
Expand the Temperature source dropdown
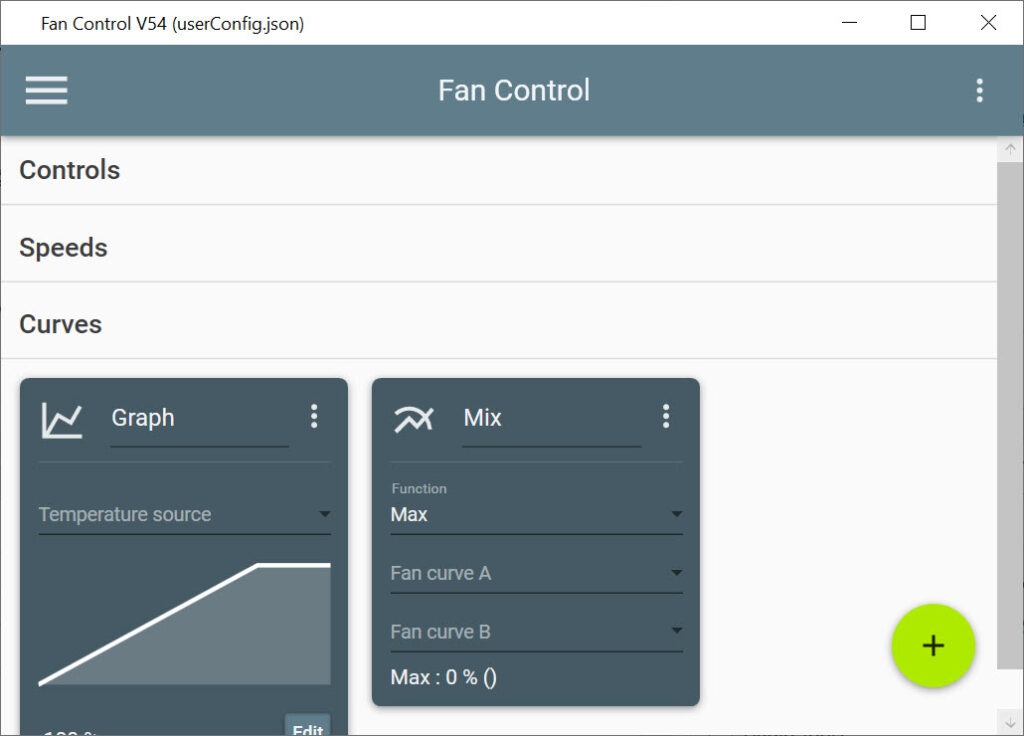(x=185, y=515)
